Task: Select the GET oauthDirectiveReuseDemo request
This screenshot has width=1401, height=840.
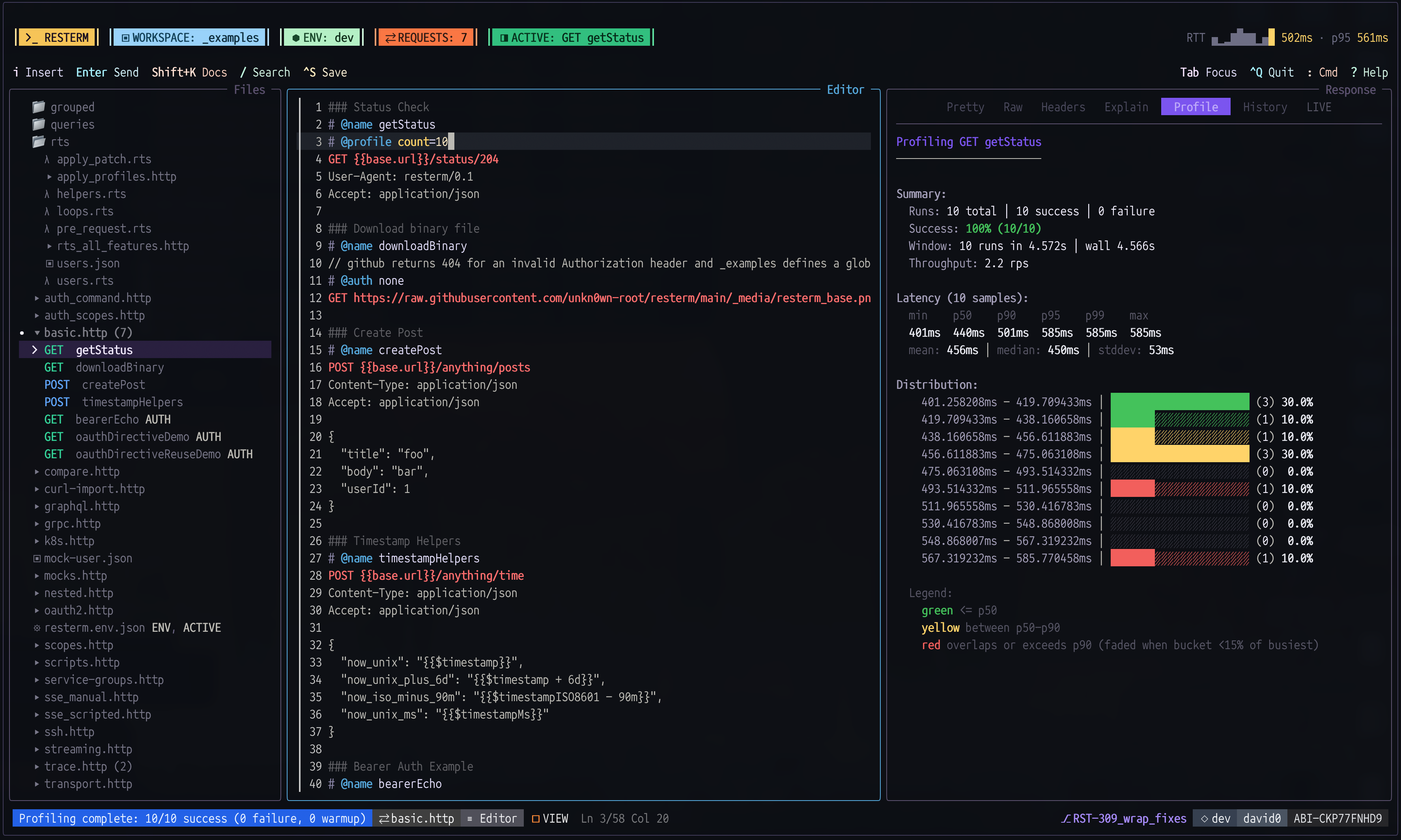Action: point(148,454)
